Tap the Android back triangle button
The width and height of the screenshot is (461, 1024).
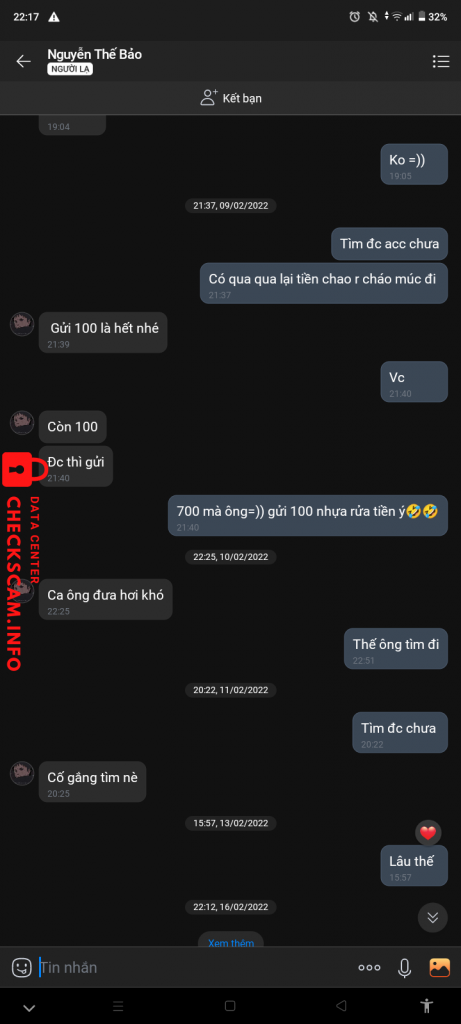pos(340,1006)
